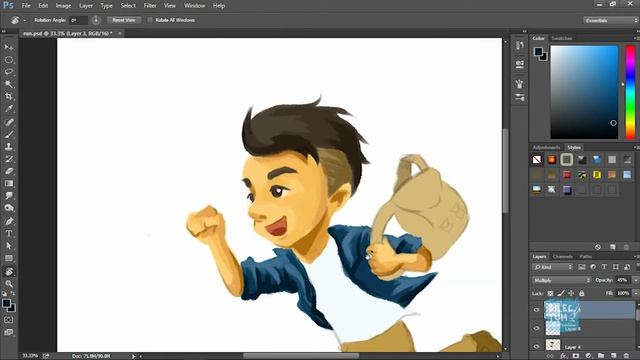Open the Brush Presets panel icon
The image size is (640, 360).
point(520,97)
